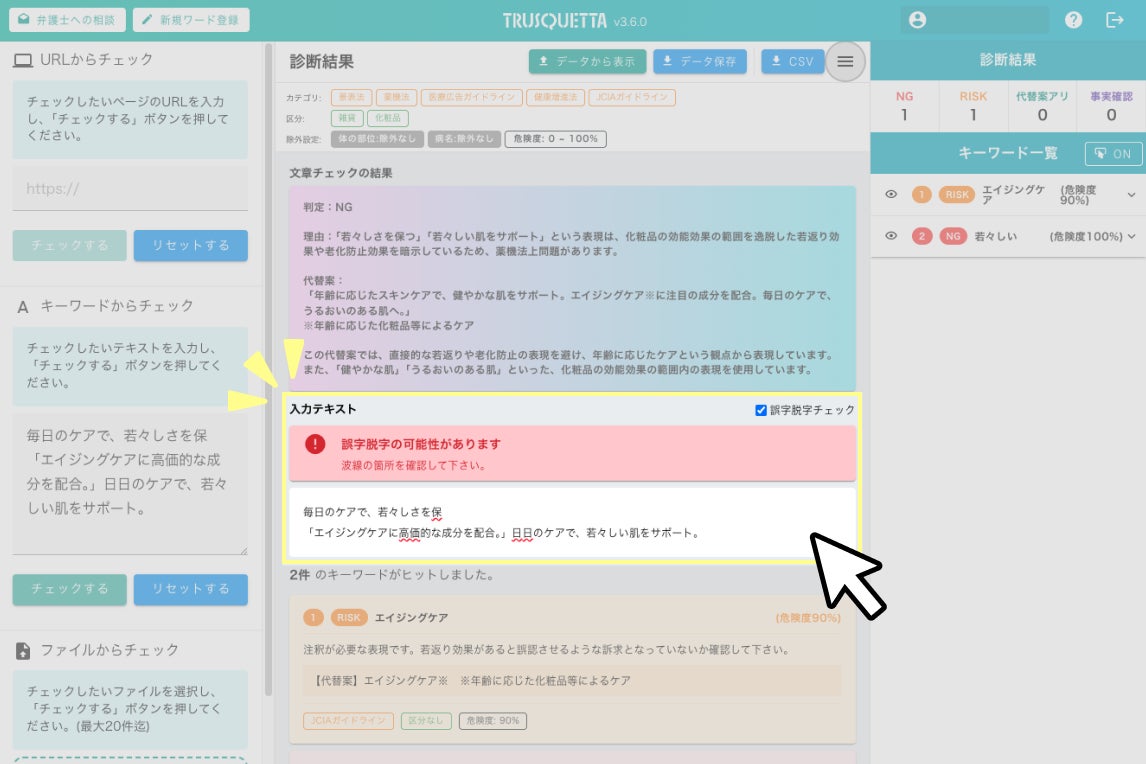The height and width of the screenshot is (764, 1146).
Task: Toggle 誤字脱字チェック checkbox
Action: (x=761, y=410)
